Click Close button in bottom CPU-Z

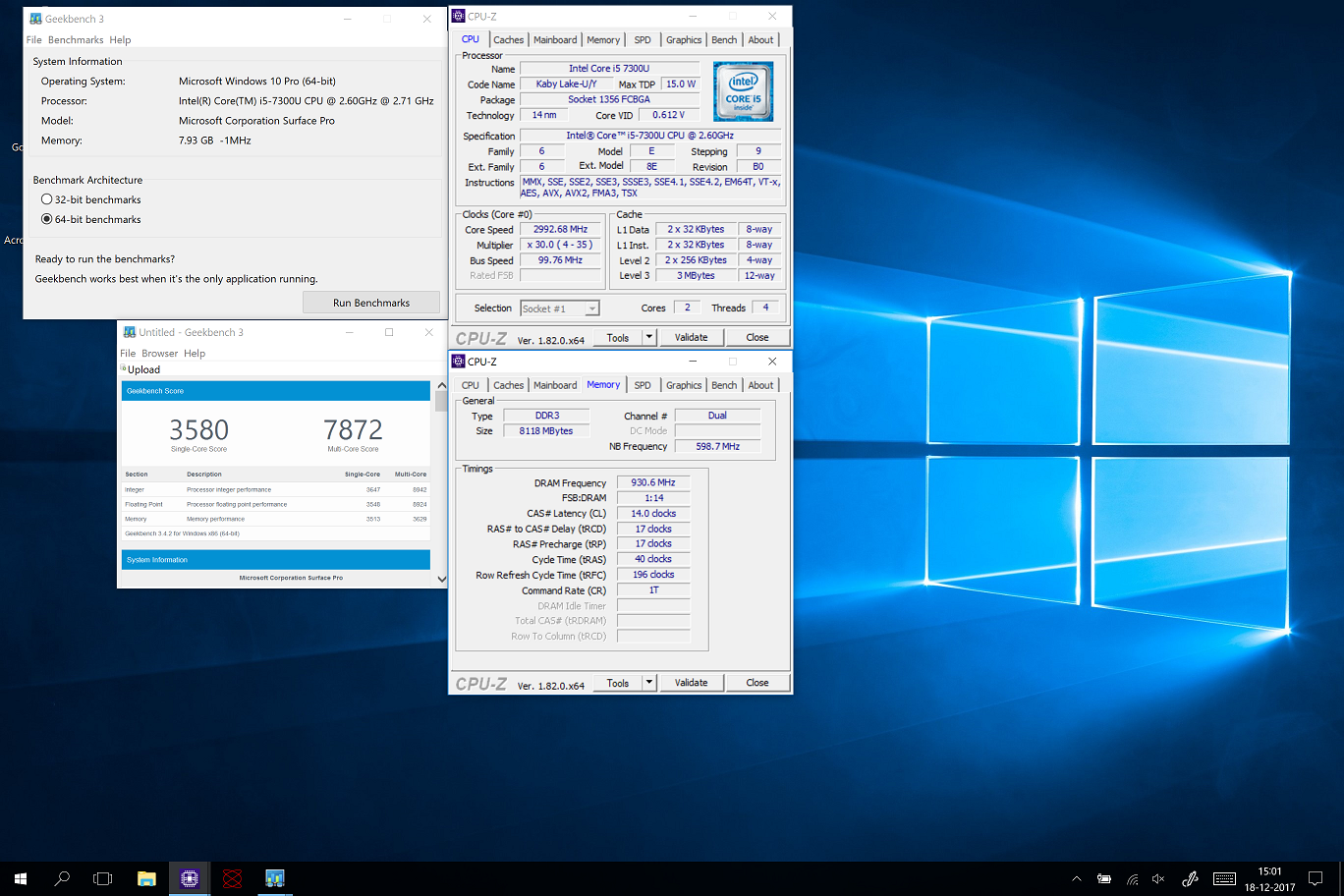(757, 683)
